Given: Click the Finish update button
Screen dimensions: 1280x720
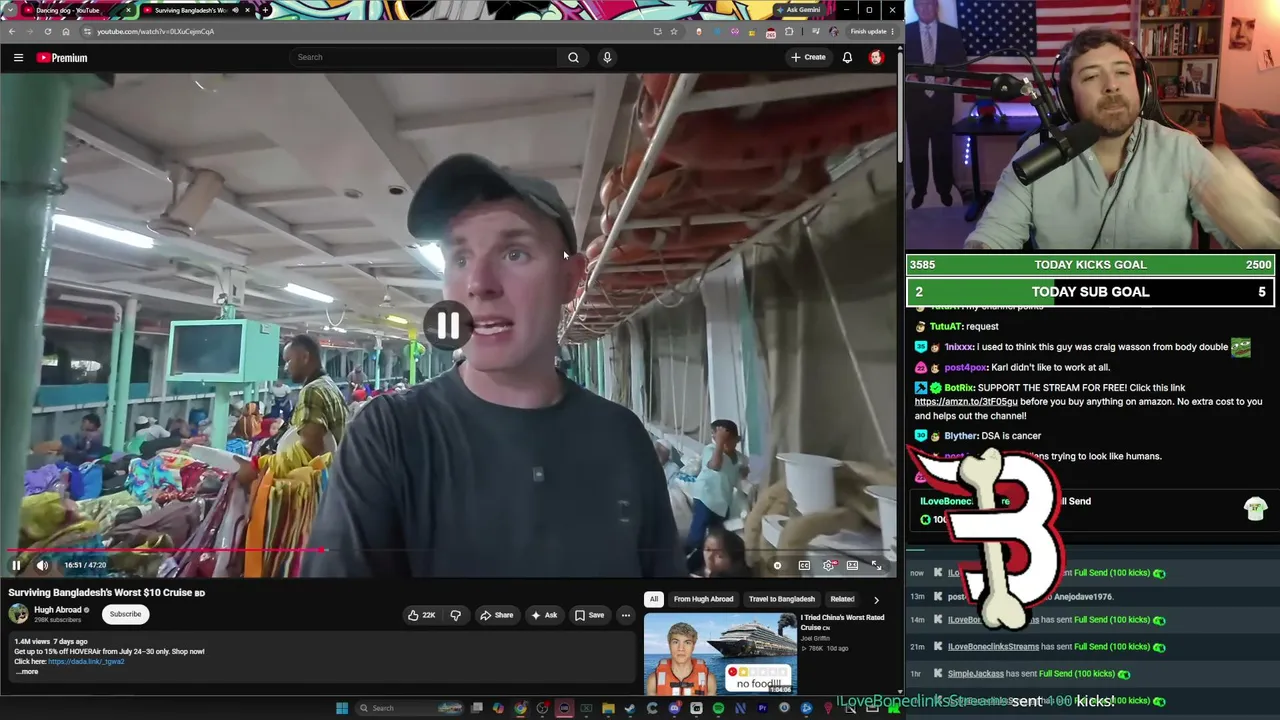Looking at the screenshot, I should (872, 32).
